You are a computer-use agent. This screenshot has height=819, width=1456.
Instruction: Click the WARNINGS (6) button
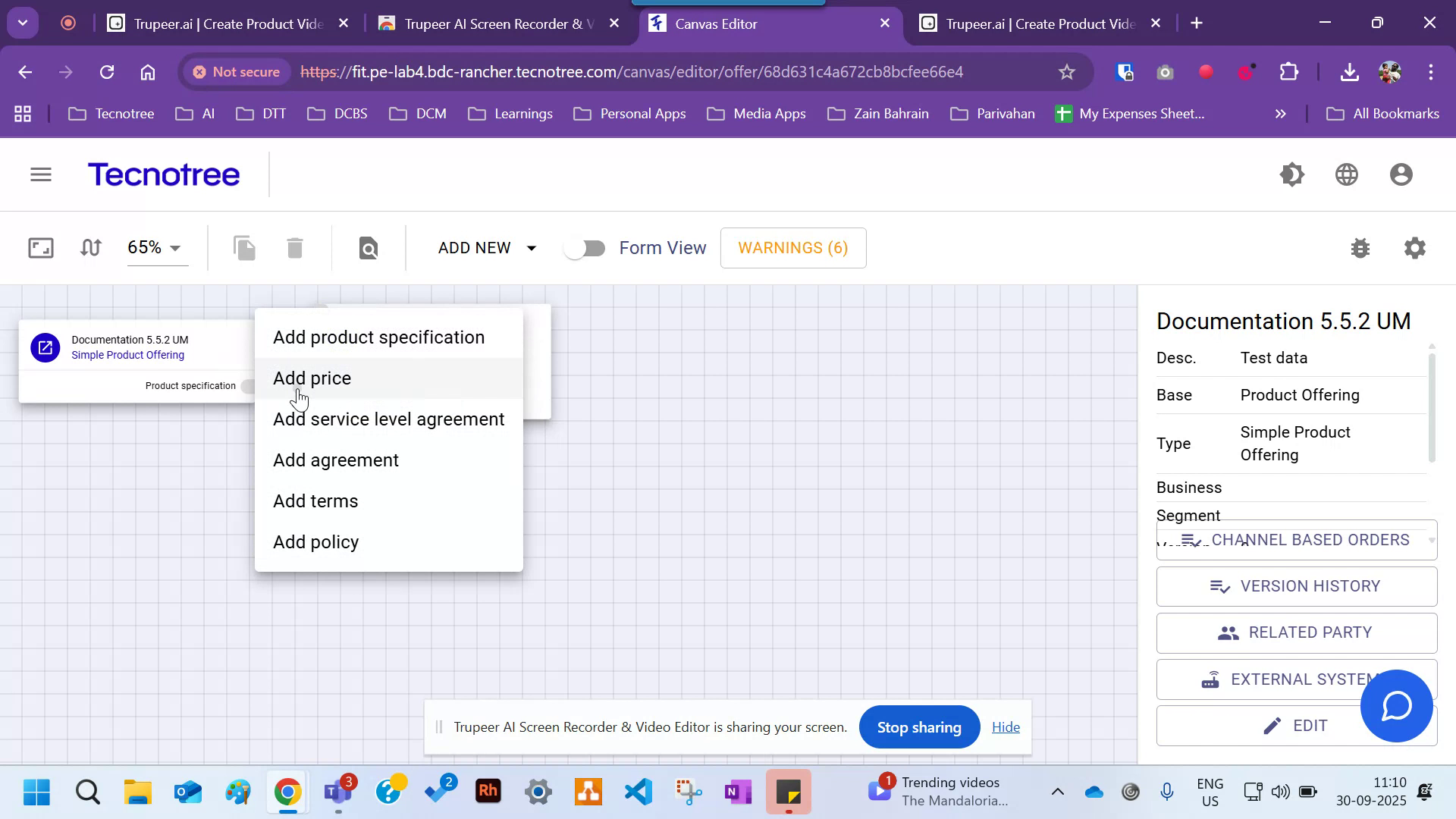[x=793, y=248]
